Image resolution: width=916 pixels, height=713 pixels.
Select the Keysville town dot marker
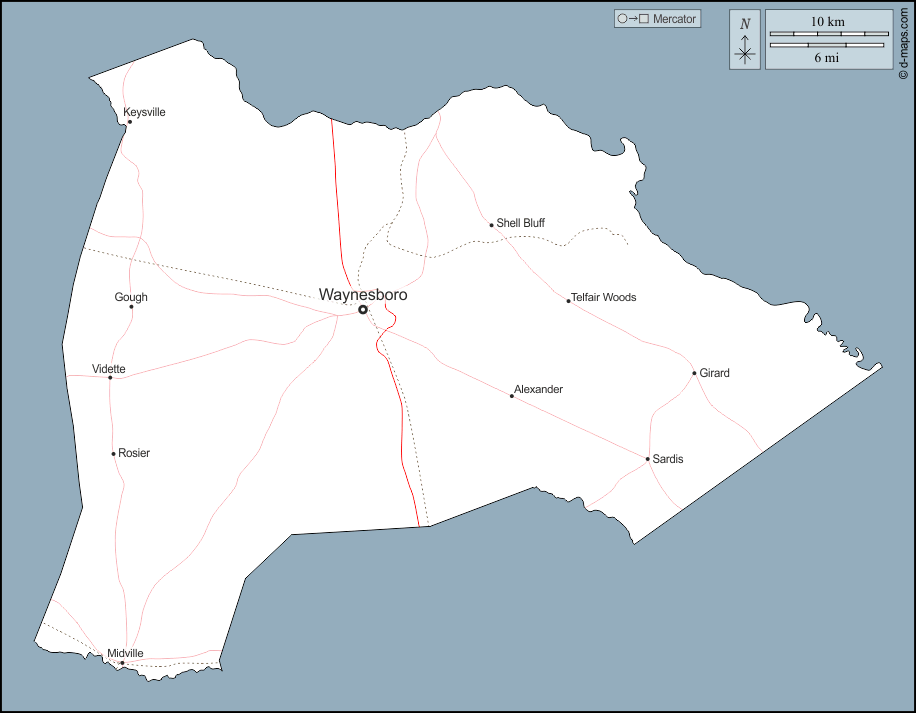click(x=129, y=122)
